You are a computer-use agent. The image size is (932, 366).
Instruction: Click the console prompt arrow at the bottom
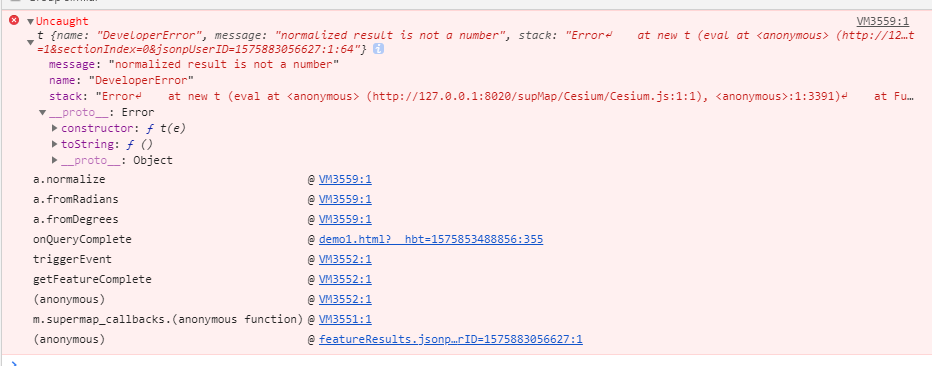click(14, 362)
